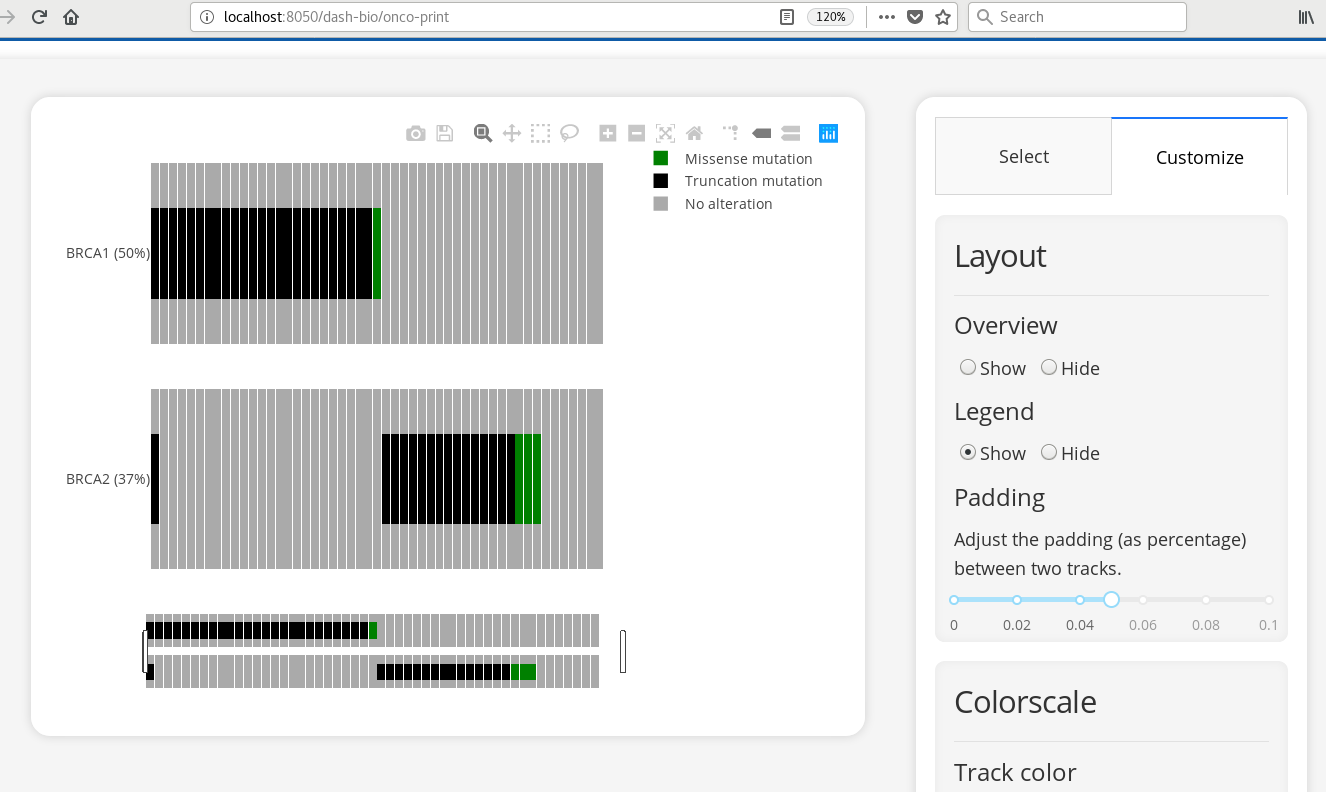Show the Overview panel
The image size is (1326, 792).
click(x=968, y=367)
